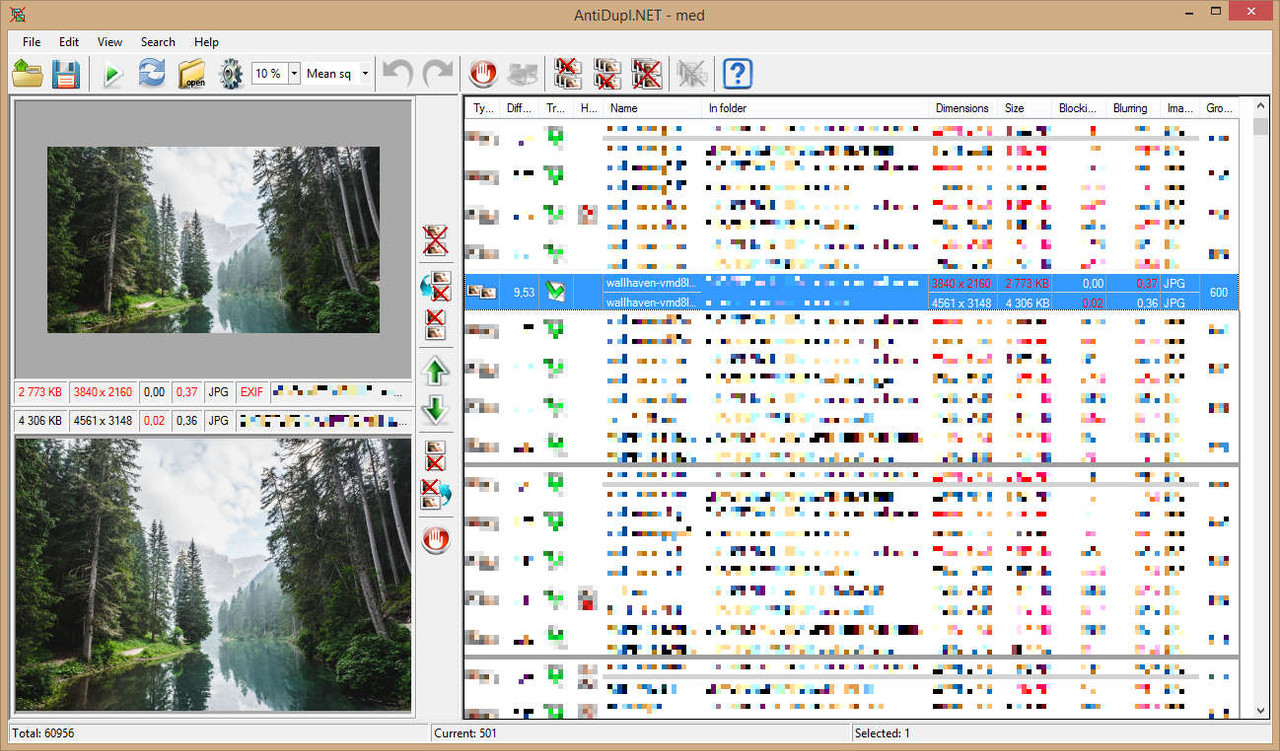The height and width of the screenshot is (751, 1280).
Task: Click the upper forest preview image
Action: click(x=213, y=240)
